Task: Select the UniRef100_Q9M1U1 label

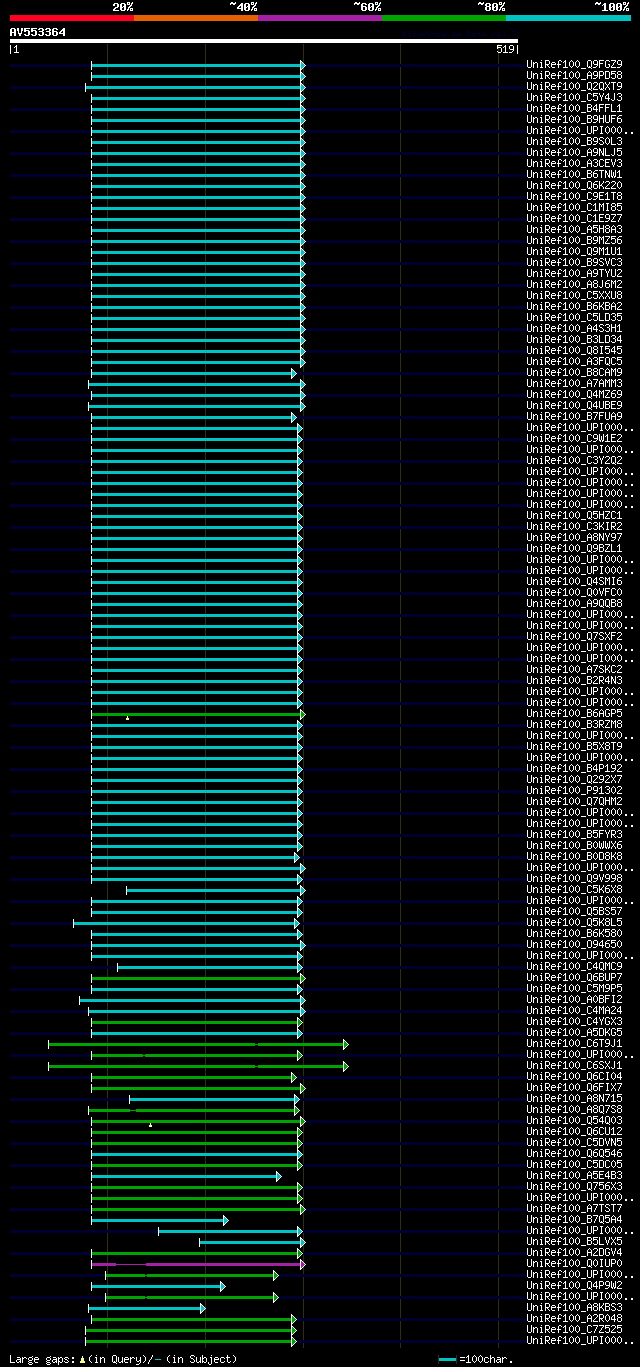Action: [574, 251]
